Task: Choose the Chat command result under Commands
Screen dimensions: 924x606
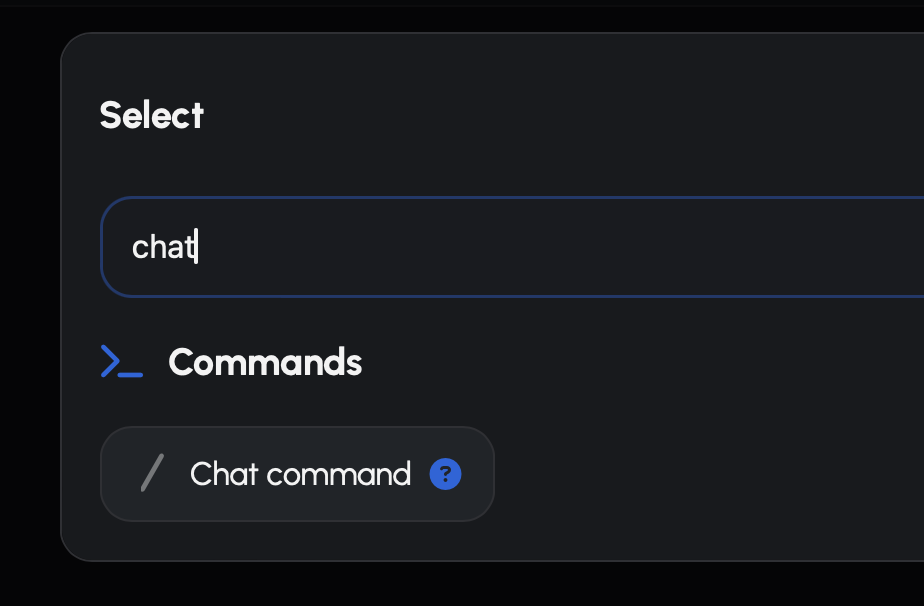Action: pos(297,474)
